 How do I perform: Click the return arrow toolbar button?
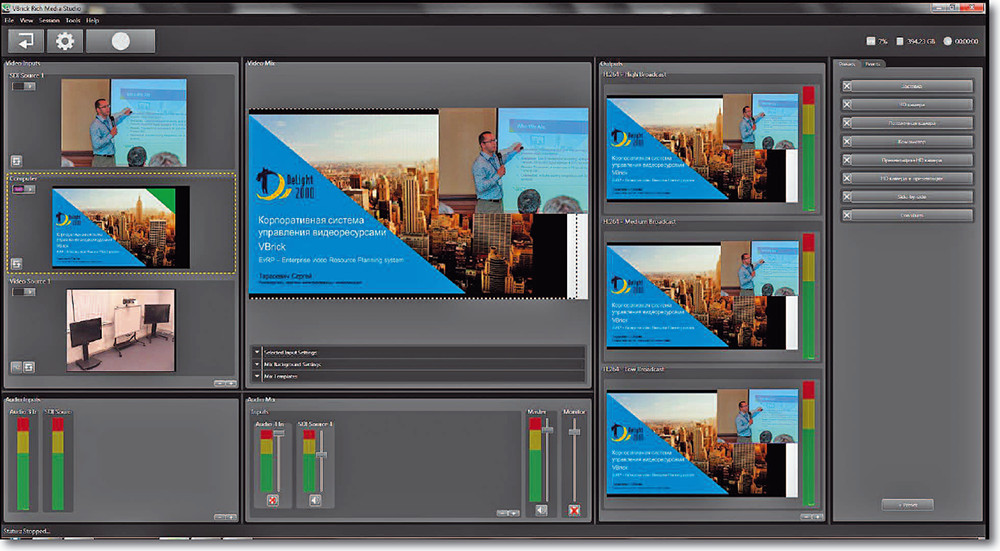26,41
